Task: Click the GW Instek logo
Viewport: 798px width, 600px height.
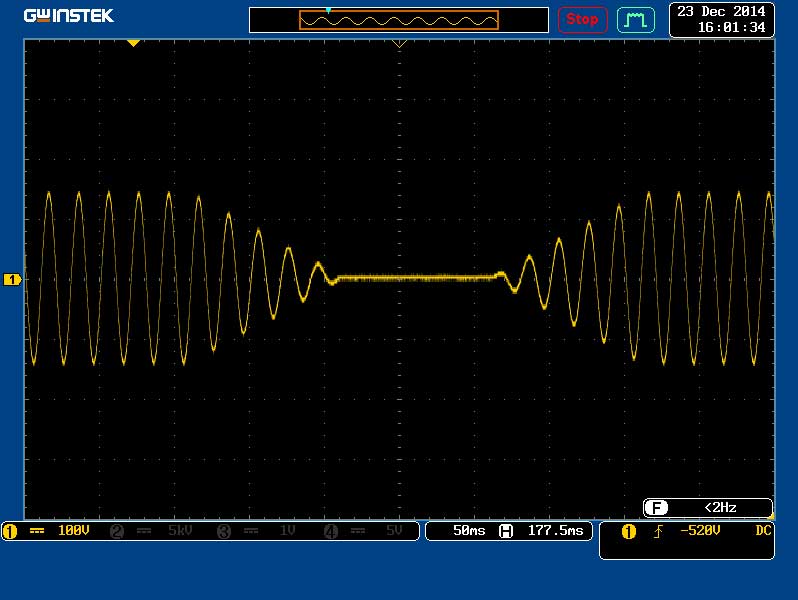Action: pyautogui.click(x=69, y=16)
